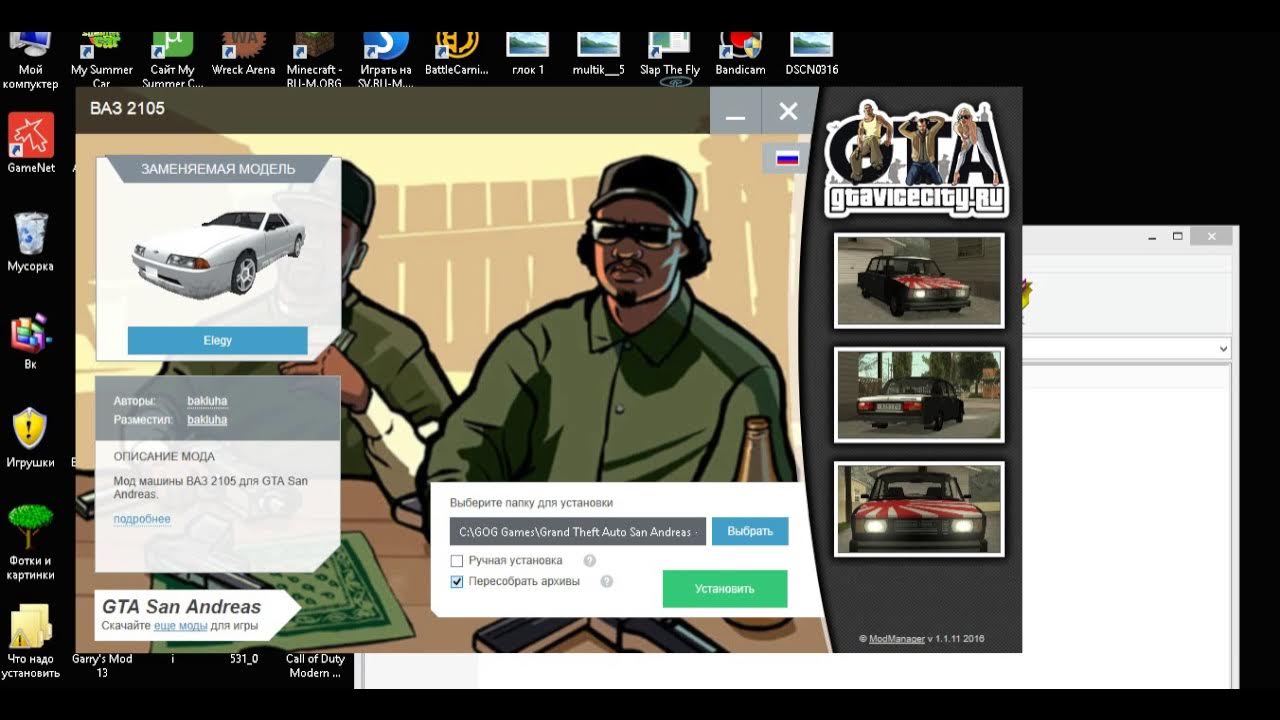
Task: Open Фотки и картинки desktop folder
Action: click(x=31, y=541)
